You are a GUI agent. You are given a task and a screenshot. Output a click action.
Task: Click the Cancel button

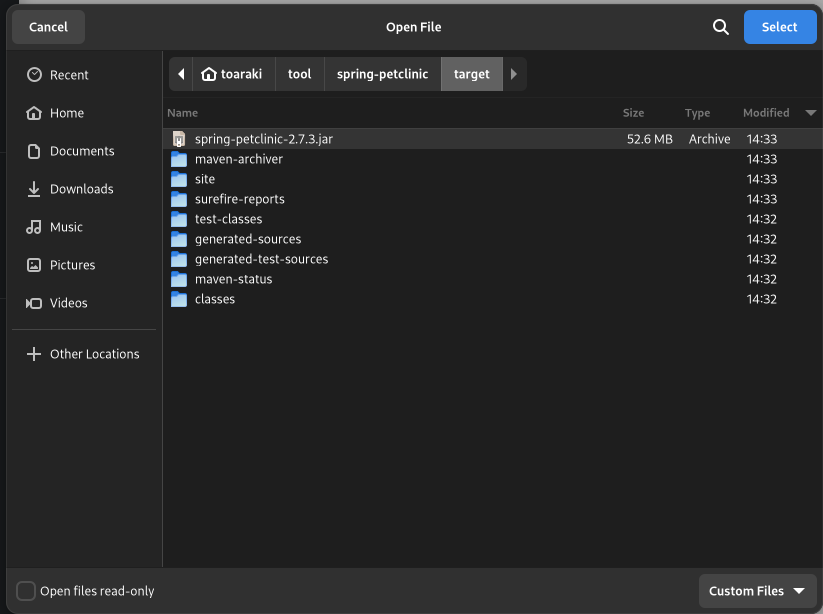pos(48,27)
